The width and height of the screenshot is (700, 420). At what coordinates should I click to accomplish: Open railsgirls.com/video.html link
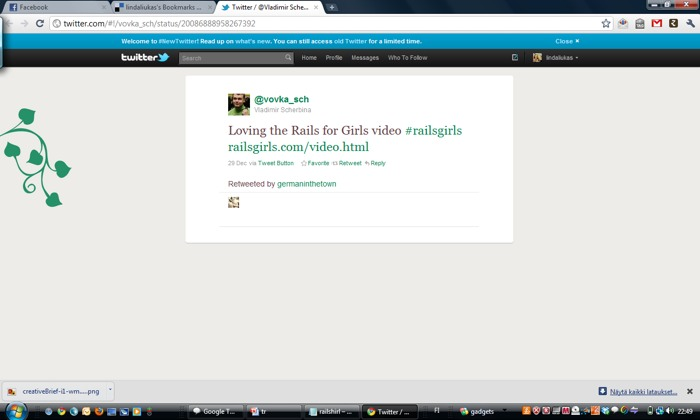click(298, 147)
